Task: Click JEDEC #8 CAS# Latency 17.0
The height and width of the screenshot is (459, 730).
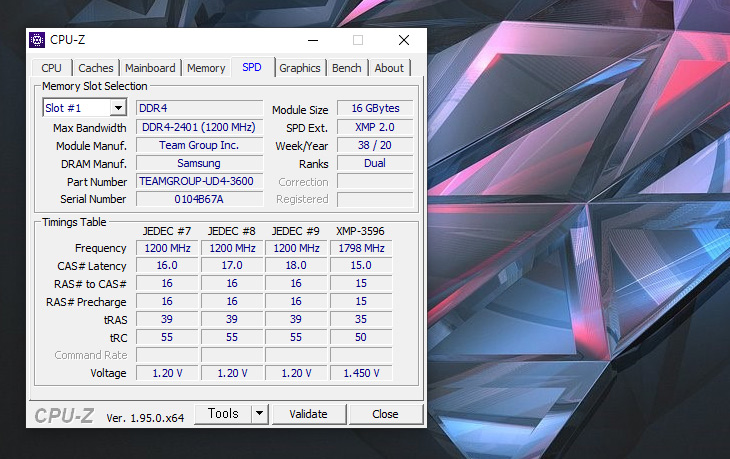Action: click(232, 265)
